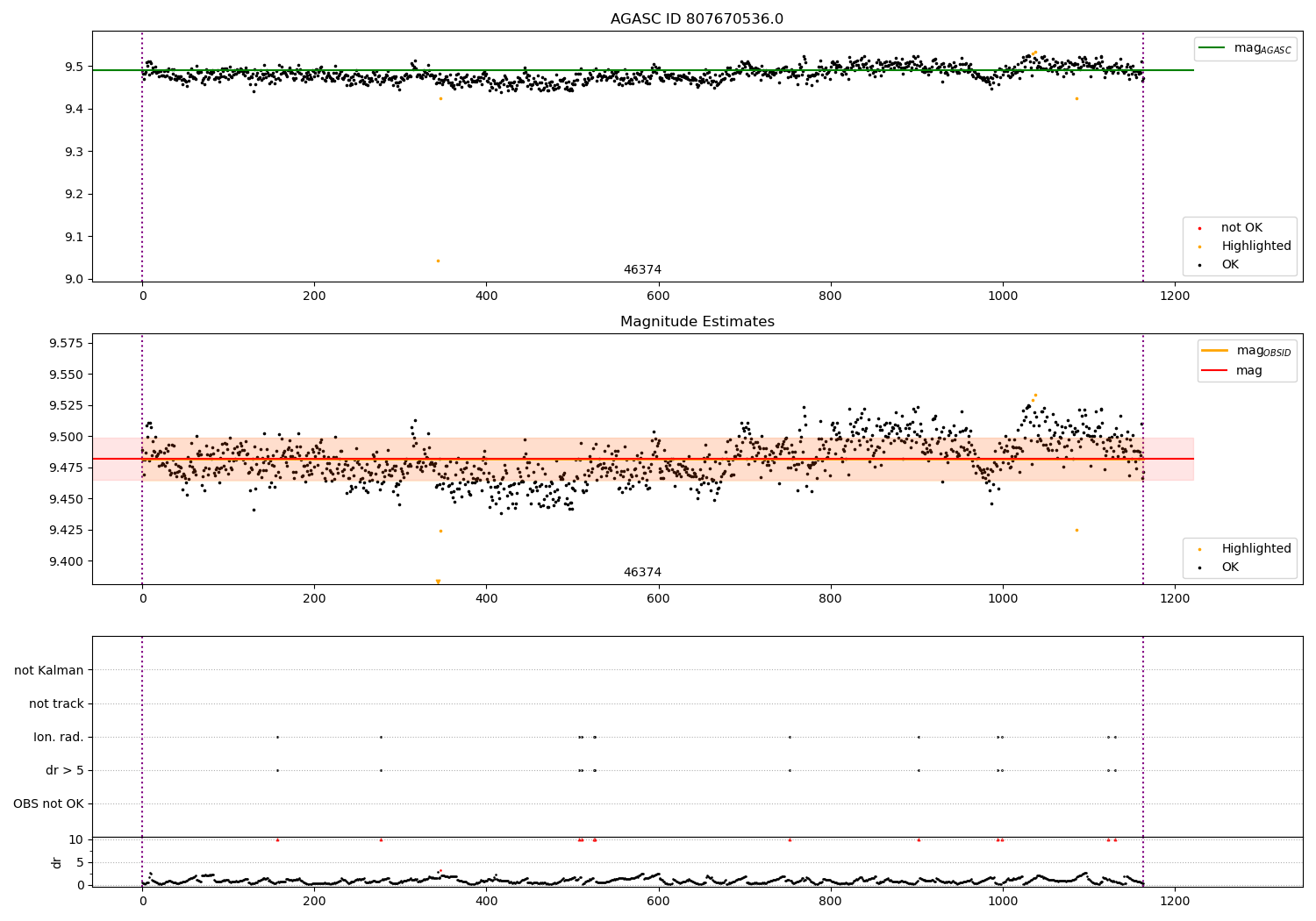
Task: Click the 800 x-tick of the bottom plot
Action: tap(830, 901)
